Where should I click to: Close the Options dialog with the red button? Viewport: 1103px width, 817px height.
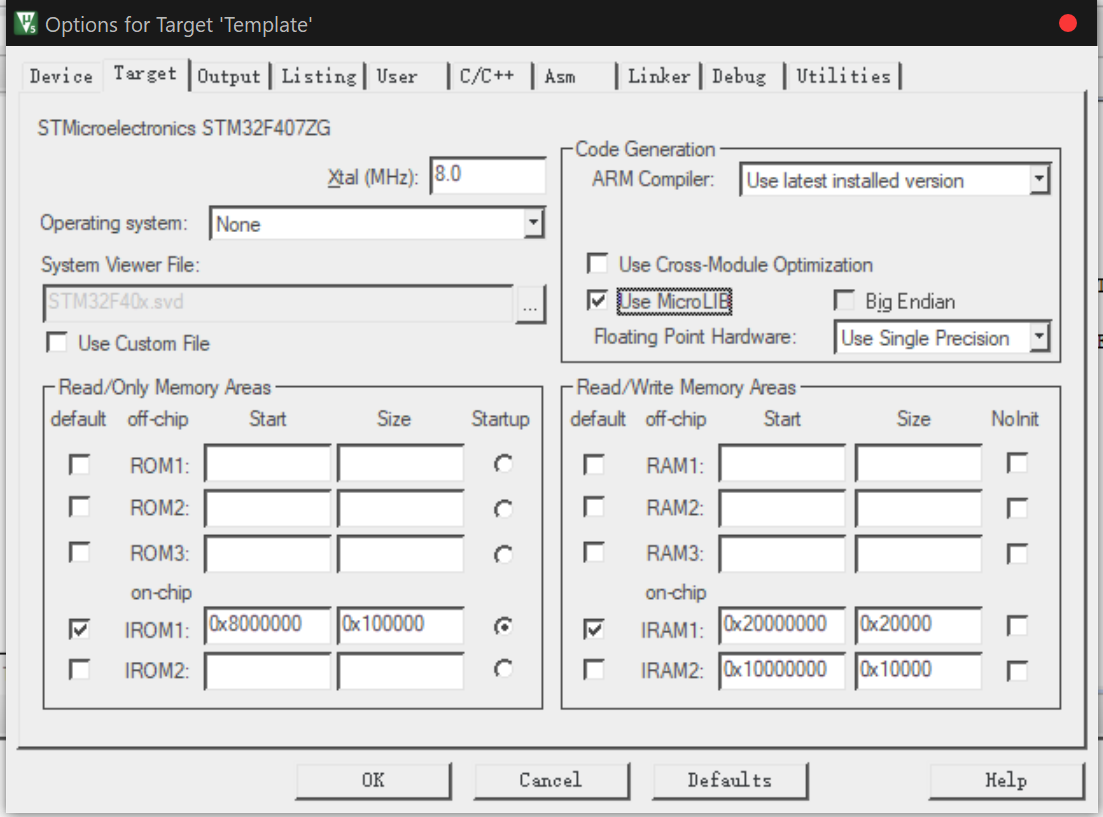[x=1067, y=23]
